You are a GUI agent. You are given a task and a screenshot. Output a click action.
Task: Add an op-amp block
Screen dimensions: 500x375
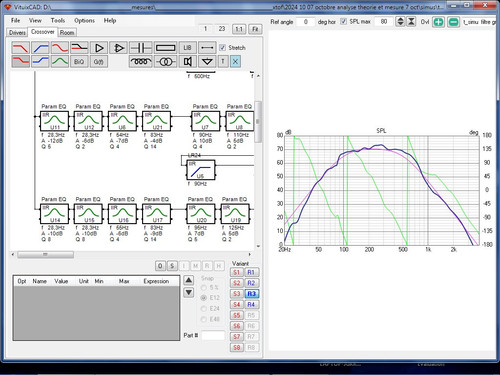coord(119,48)
